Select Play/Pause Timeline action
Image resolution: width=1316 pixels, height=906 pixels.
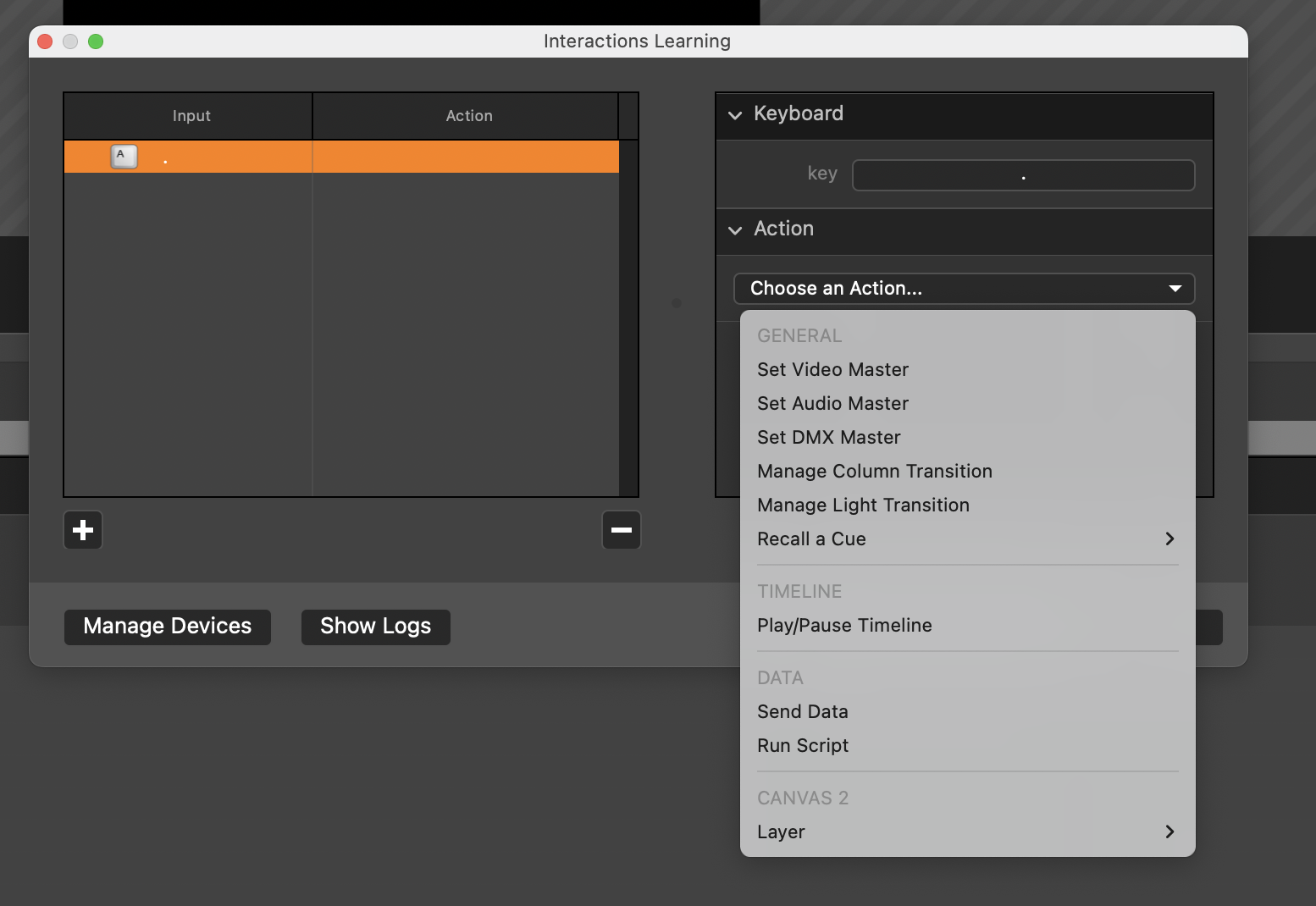(x=844, y=626)
